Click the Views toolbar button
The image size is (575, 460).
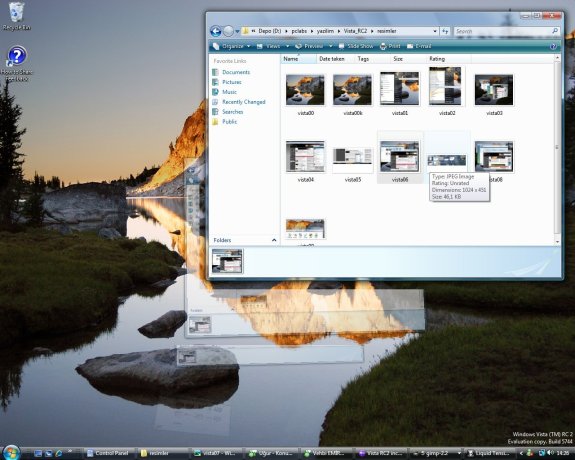[269, 46]
